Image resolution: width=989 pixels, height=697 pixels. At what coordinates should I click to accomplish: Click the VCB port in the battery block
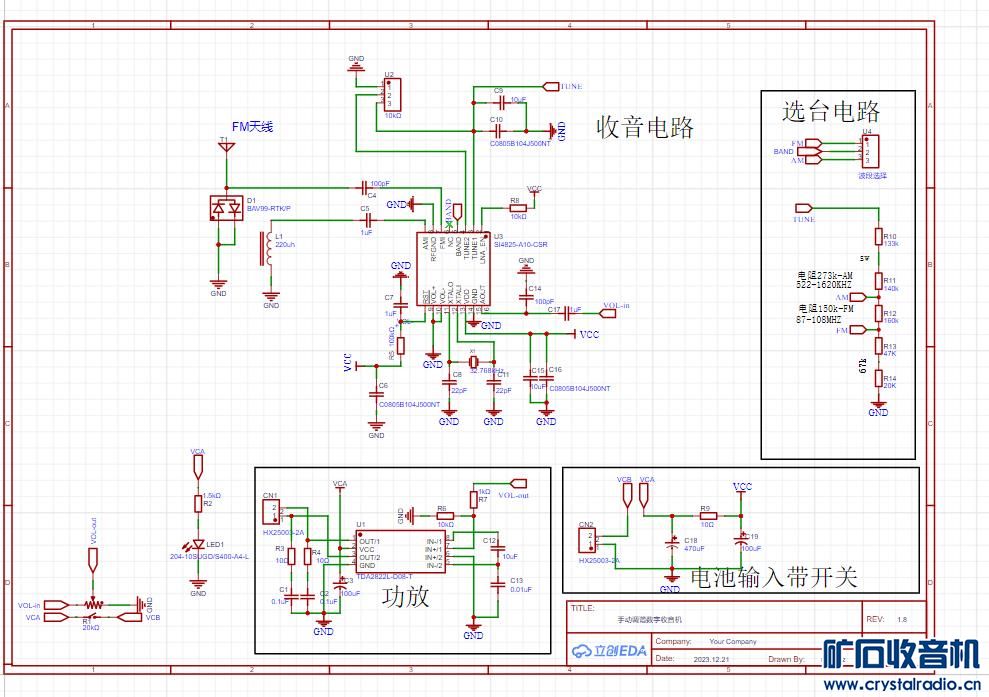(627, 497)
